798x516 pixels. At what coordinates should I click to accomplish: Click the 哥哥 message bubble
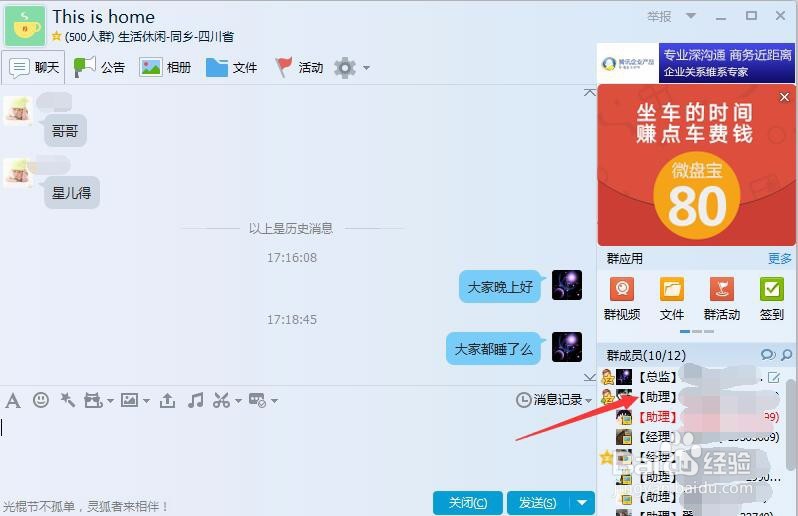(65, 131)
